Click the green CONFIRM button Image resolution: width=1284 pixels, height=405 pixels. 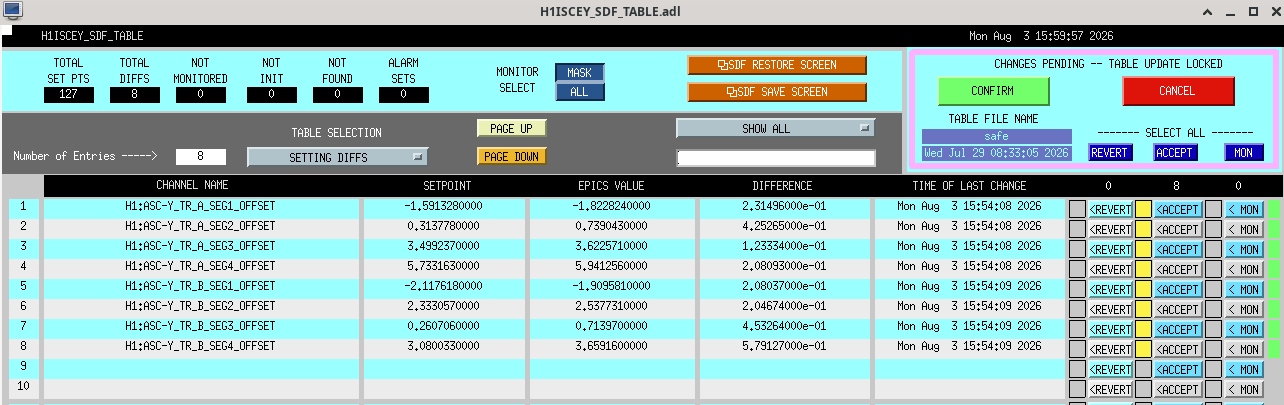[x=993, y=91]
